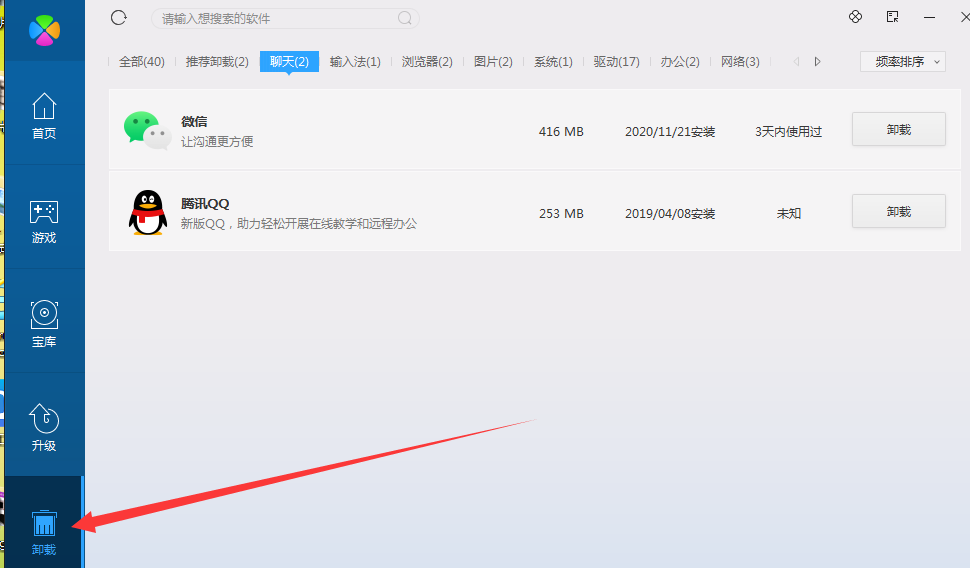Click the 让沟通更方便 description
The image size is (970, 568).
217,142
